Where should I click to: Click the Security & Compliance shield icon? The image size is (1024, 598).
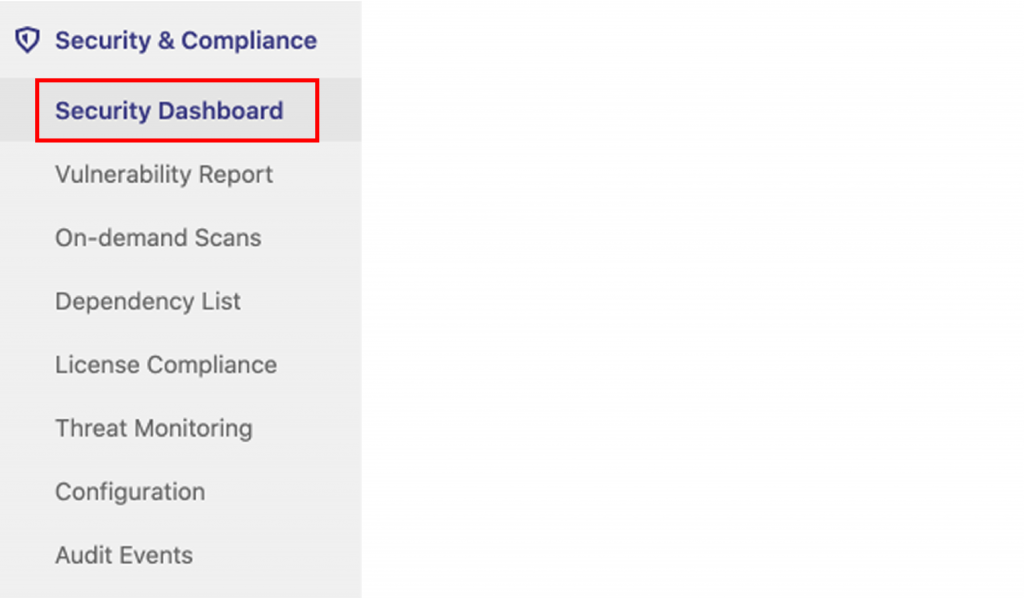[x=27, y=41]
